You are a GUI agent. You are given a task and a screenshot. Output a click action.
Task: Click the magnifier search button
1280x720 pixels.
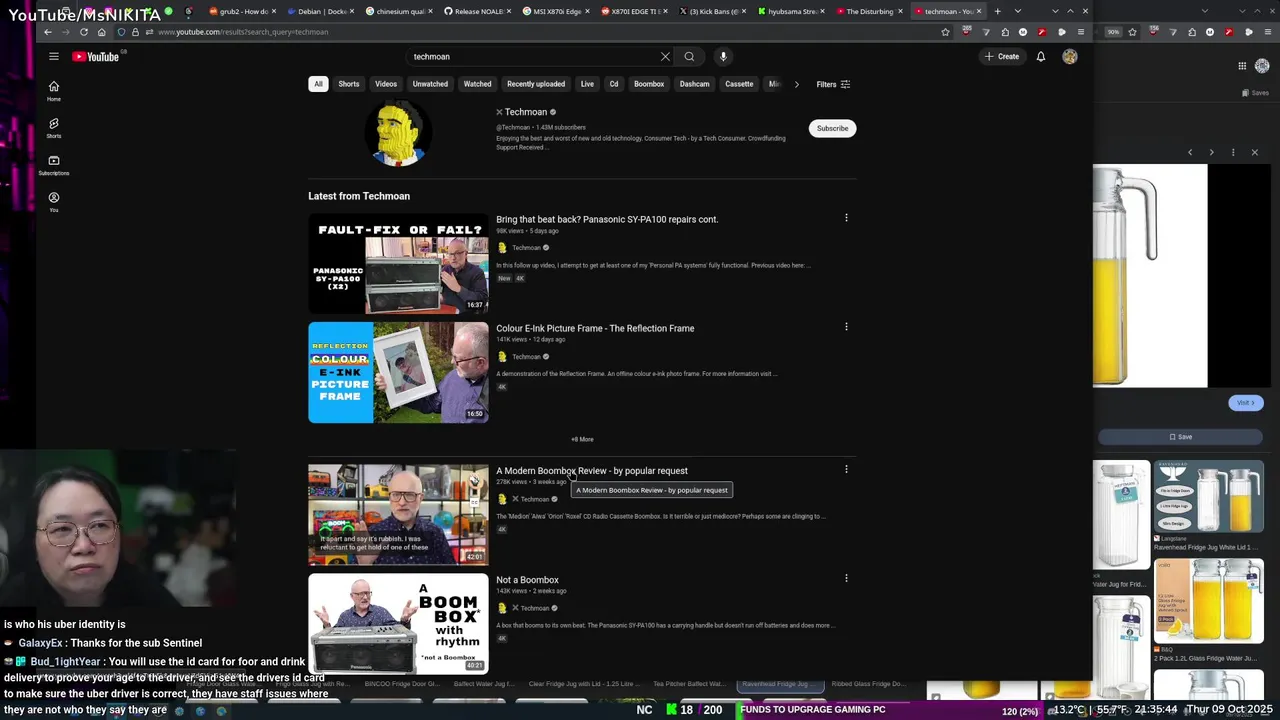coord(689,57)
